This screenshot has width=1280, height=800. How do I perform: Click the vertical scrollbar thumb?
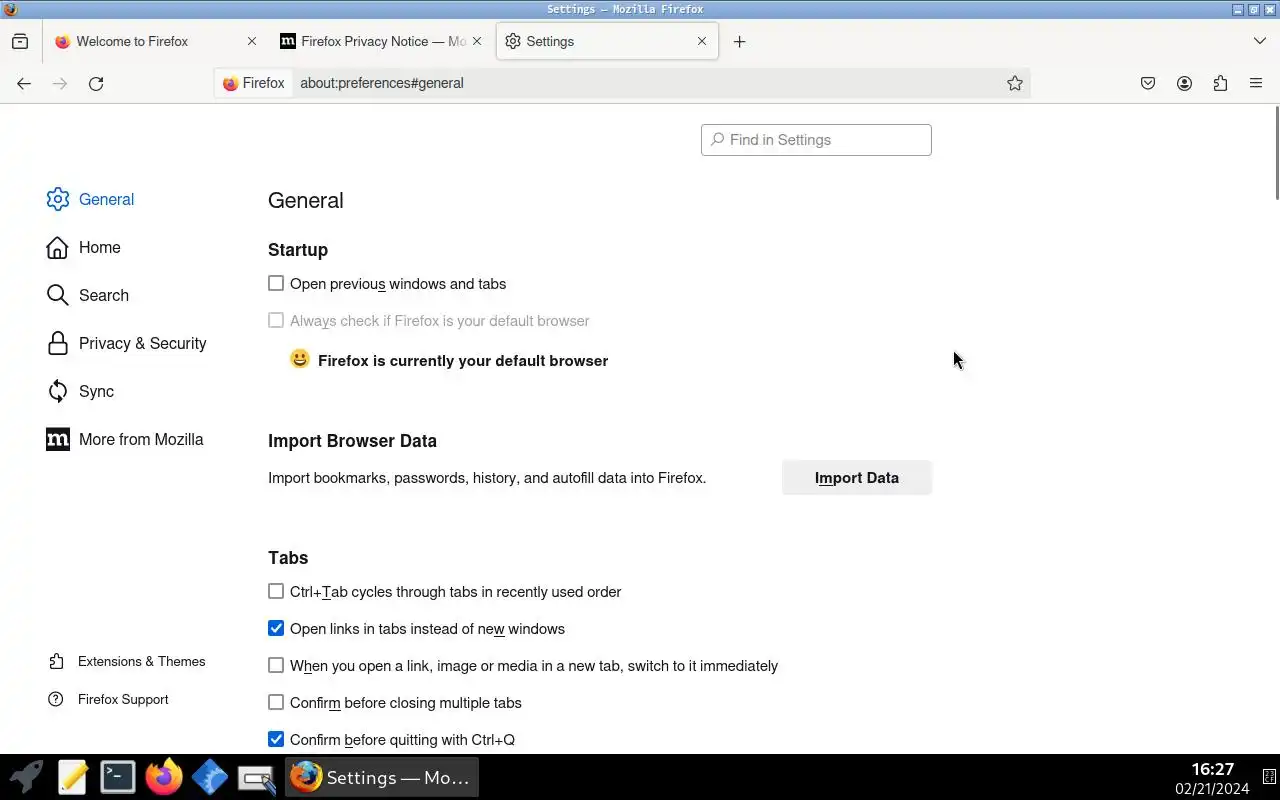[x=1276, y=152]
